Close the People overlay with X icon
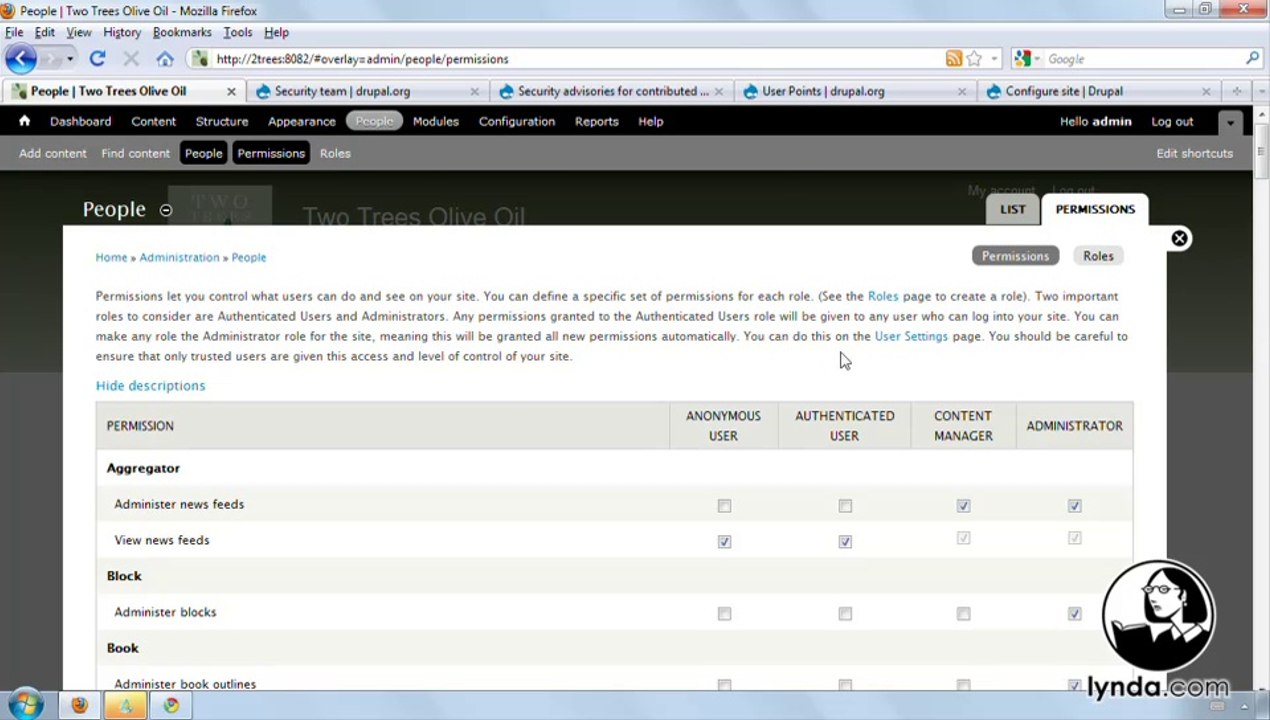 pyautogui.click(x=1180, y=238)
